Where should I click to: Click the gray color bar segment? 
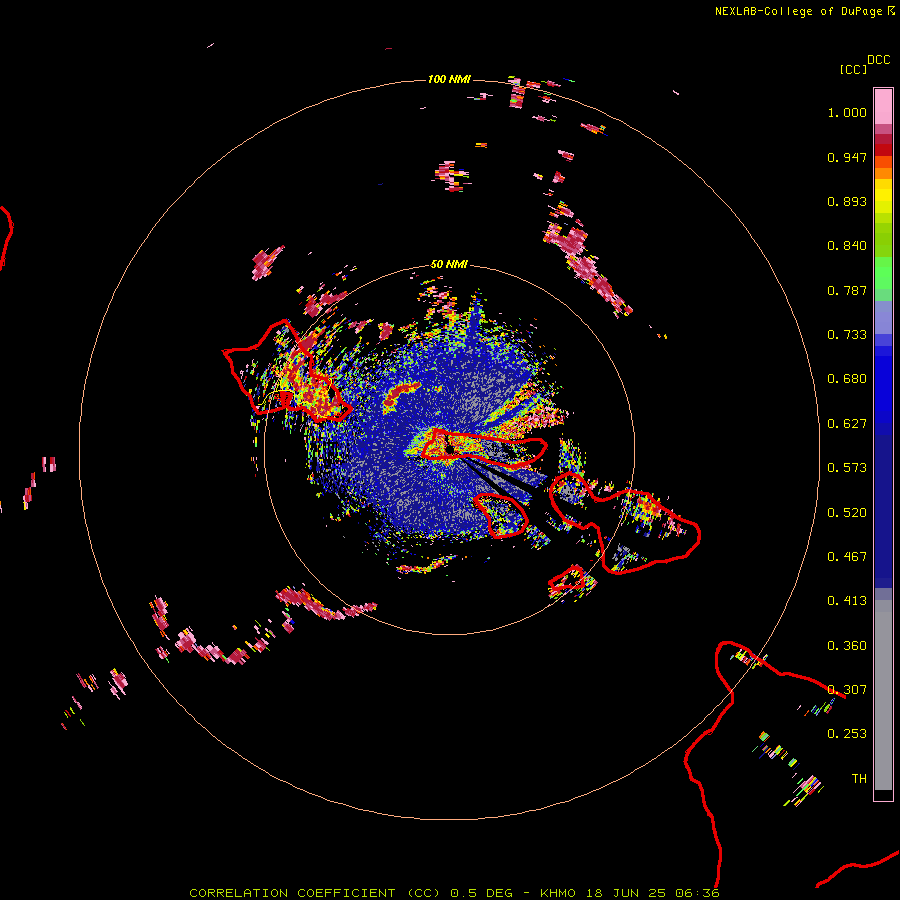pyautogui.click(x=883, y=695)
